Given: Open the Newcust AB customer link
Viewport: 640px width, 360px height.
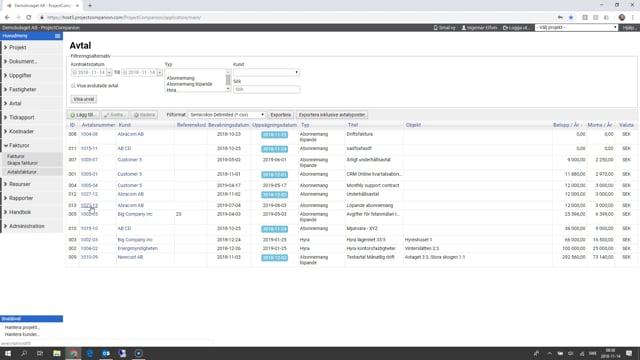Looking at the screenshot, I should [130, 257].
